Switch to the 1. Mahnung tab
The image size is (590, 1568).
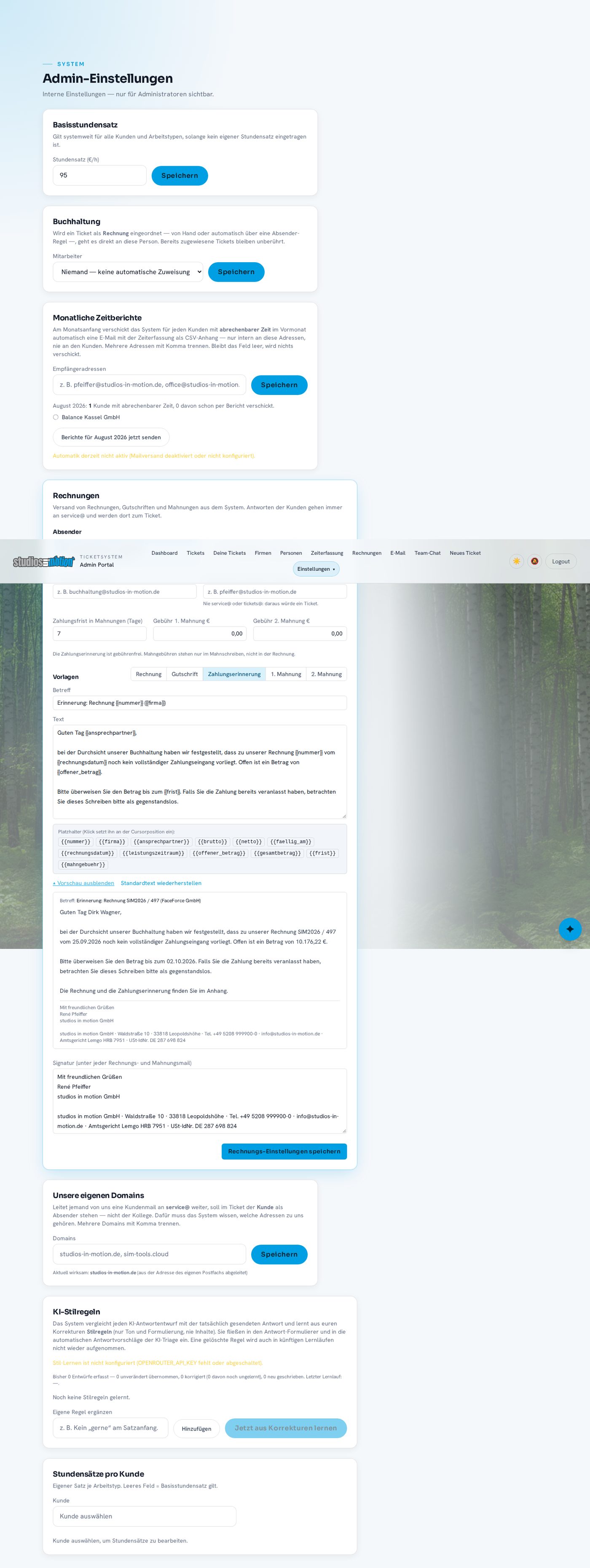pyautogui.click(x=286, y=674)
